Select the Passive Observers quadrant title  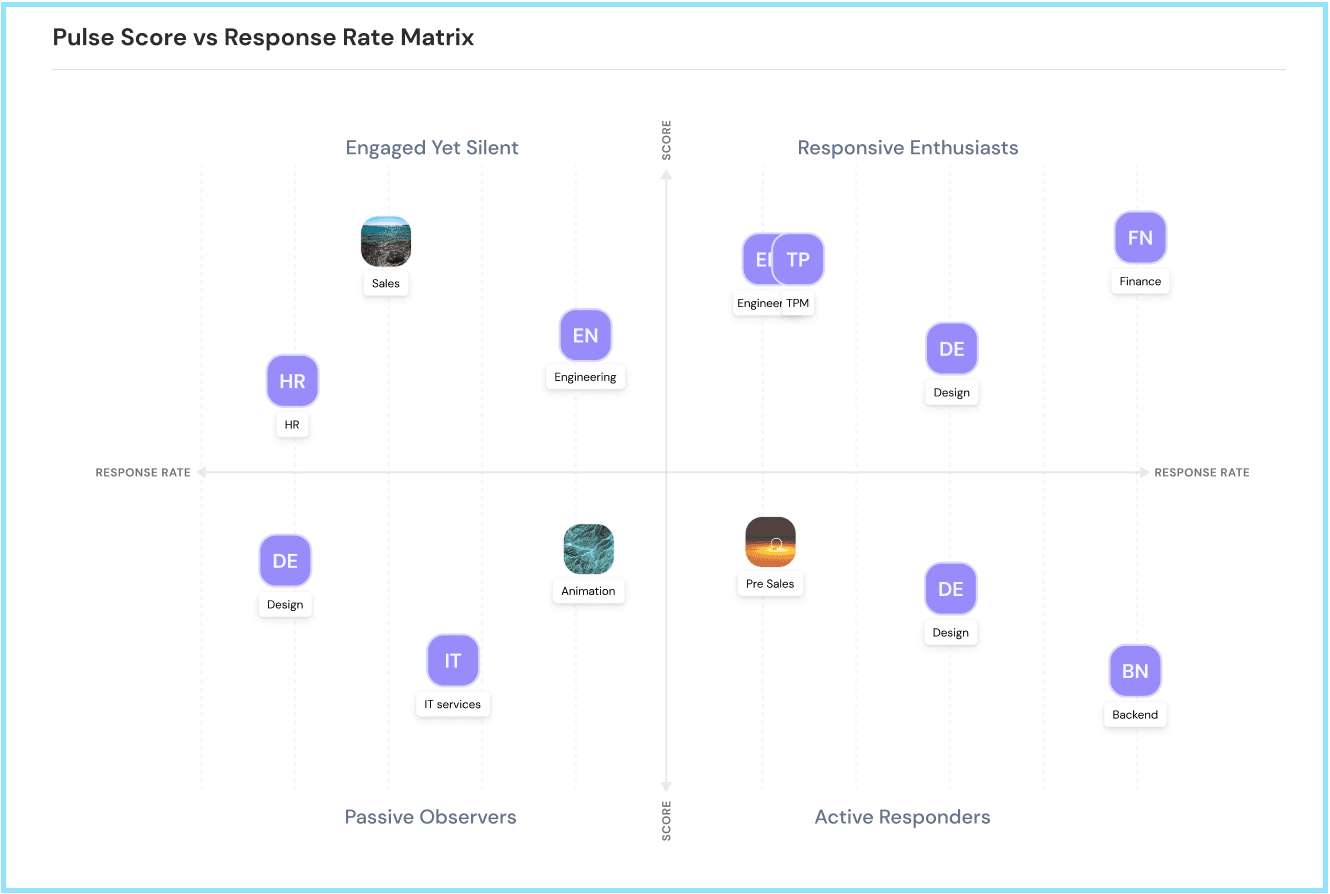(x=430, y=817)
